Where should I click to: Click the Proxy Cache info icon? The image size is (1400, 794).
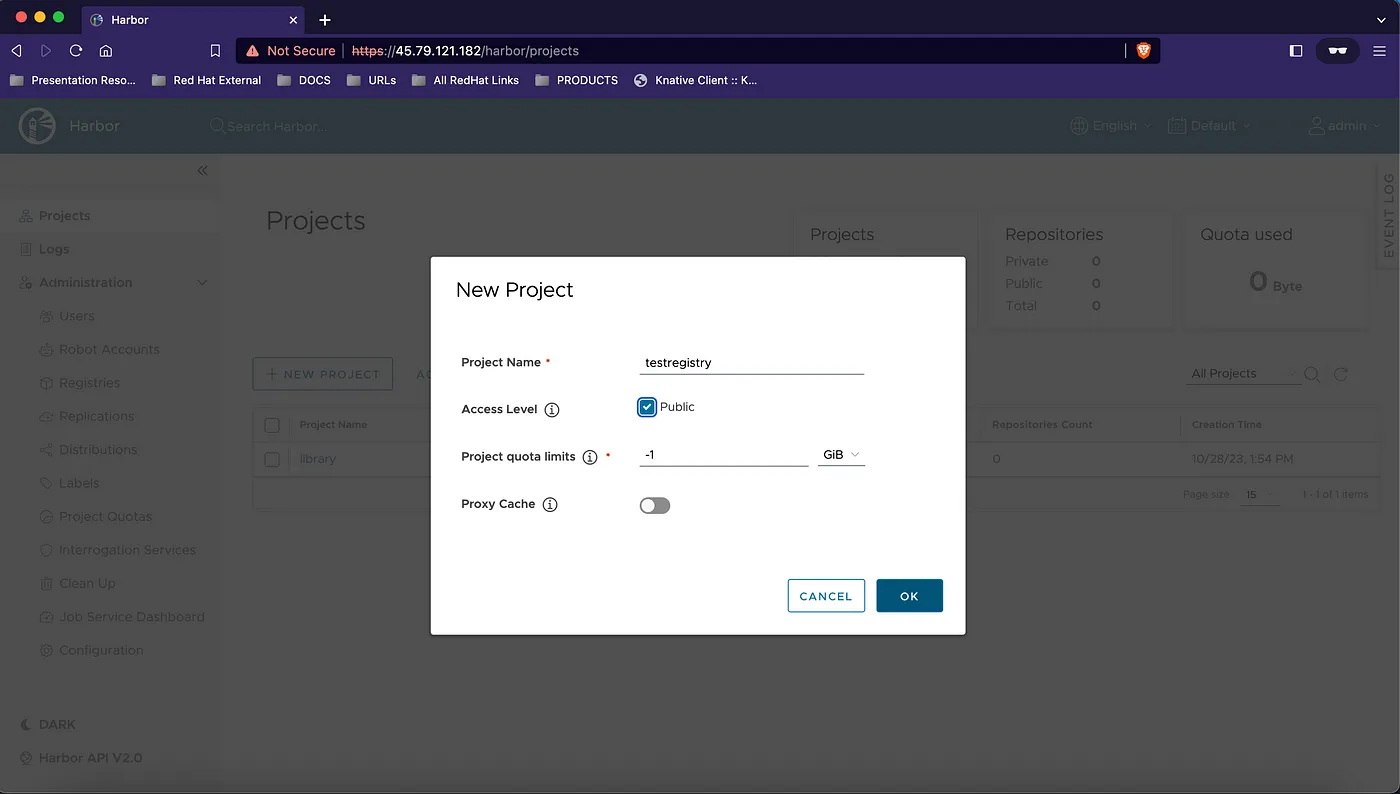click(550, 505)
